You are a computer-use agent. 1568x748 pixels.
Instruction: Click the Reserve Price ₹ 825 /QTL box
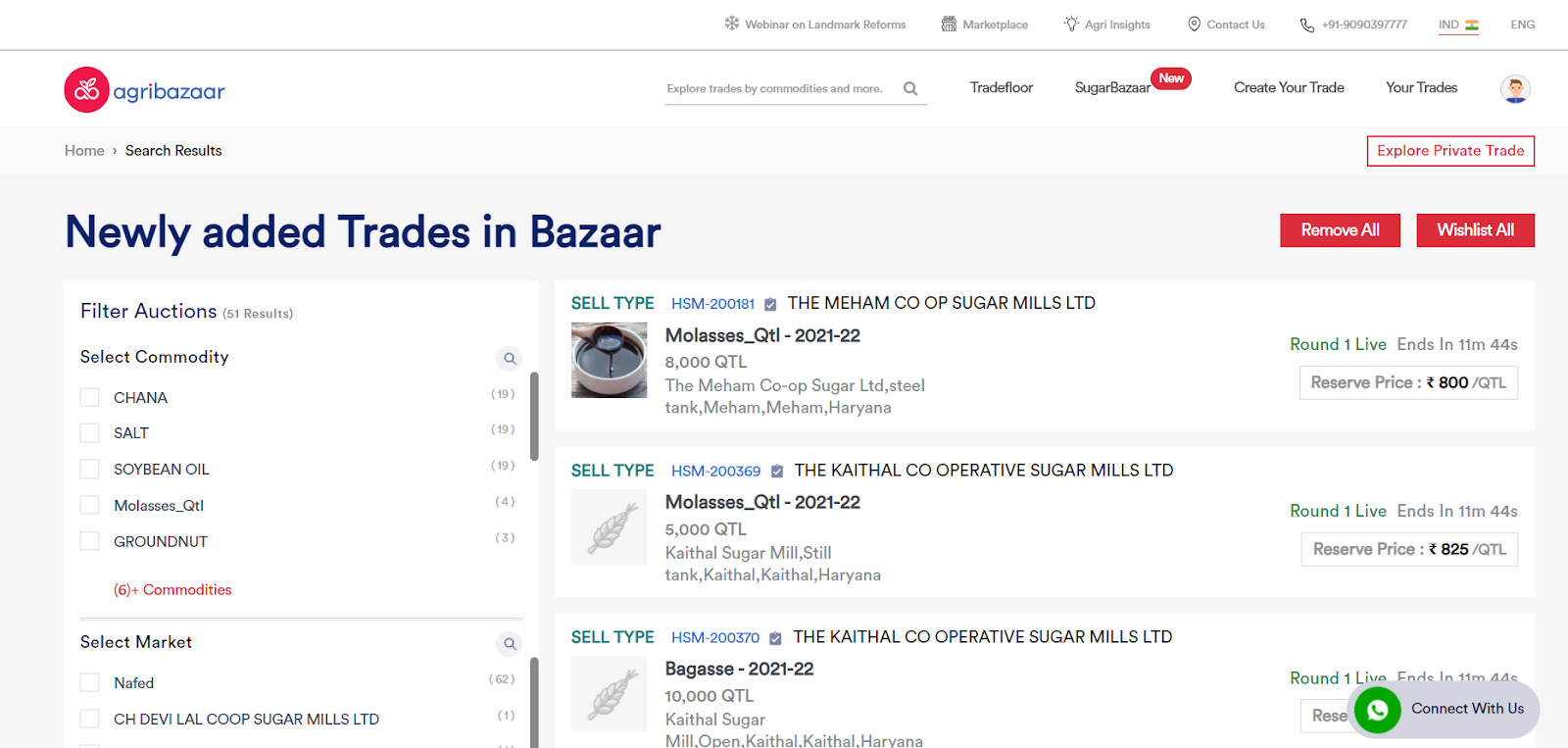point(1409,549)
